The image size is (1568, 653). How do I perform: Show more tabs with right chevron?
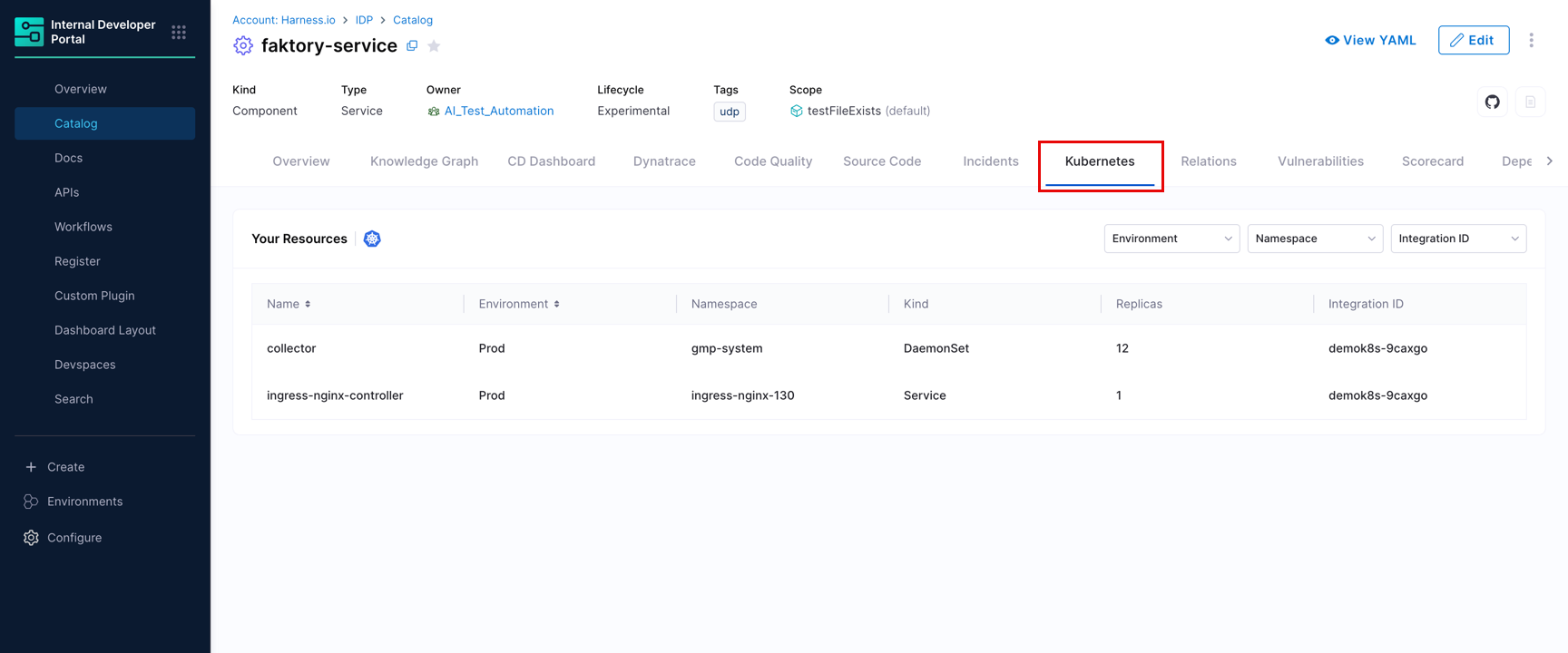click(1549, 161)
